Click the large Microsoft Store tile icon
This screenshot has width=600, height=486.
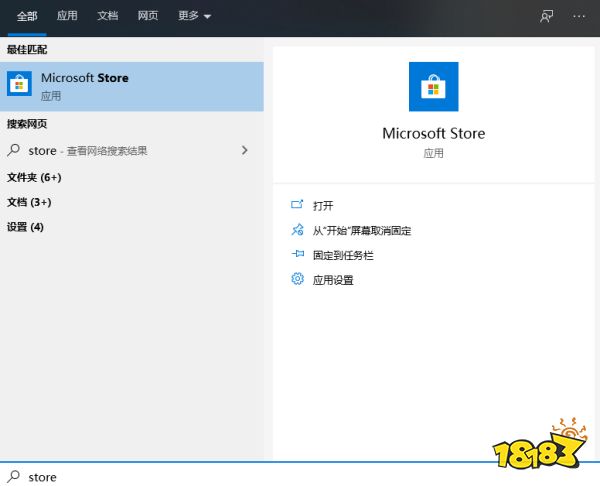tap(434, 86)
